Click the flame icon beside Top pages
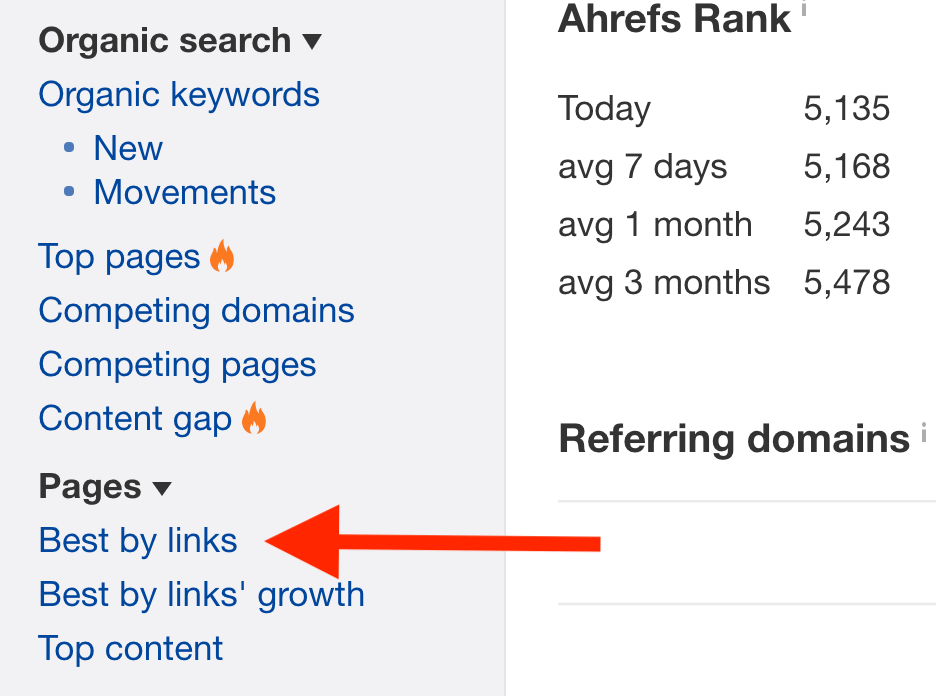The height and width of the screenshot is (696, 936). click(x=222, y=256)
